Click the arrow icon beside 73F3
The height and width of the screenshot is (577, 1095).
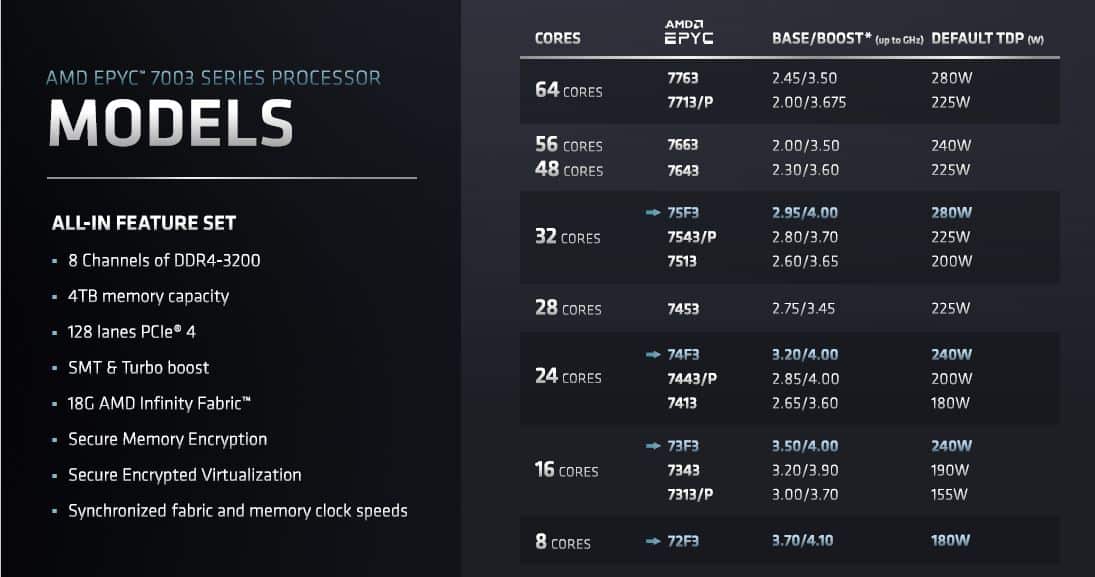click(x=653, y=446)
